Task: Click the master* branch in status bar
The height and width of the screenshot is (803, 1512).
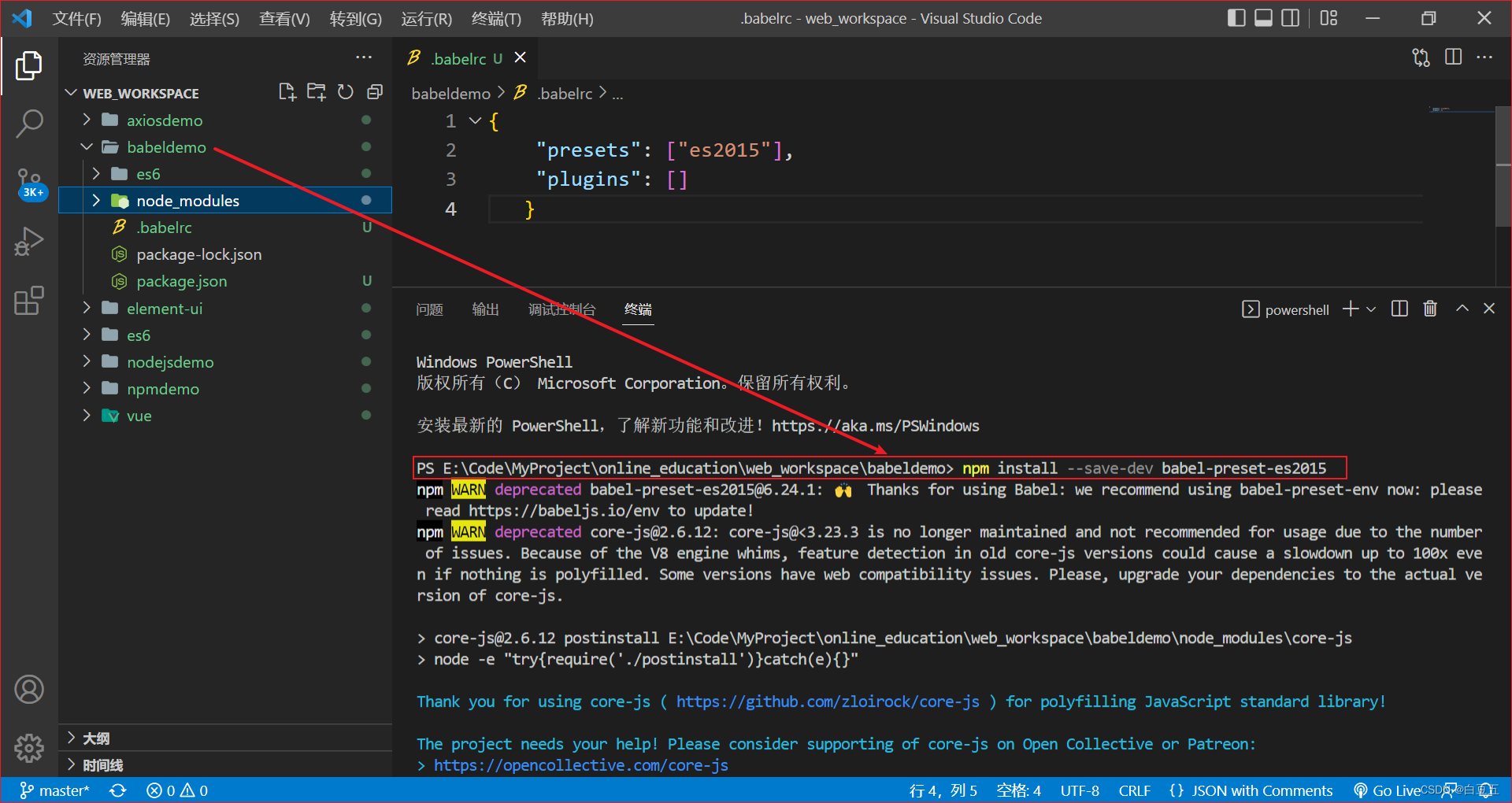Action: click(x=54, y=790)
